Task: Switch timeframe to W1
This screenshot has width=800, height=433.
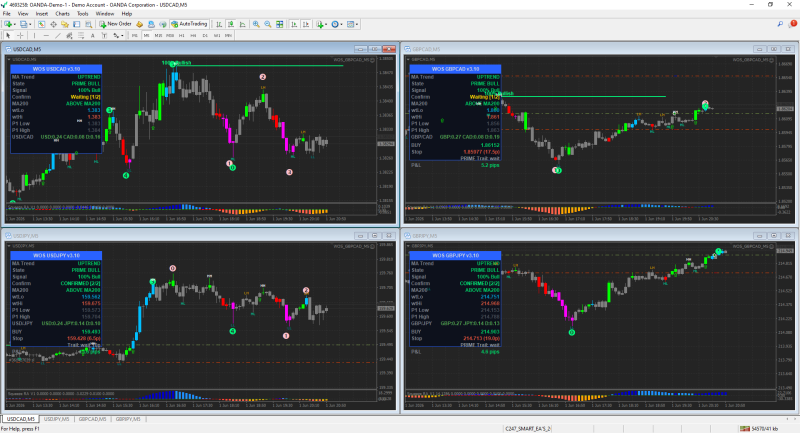Action: (217, 36)
